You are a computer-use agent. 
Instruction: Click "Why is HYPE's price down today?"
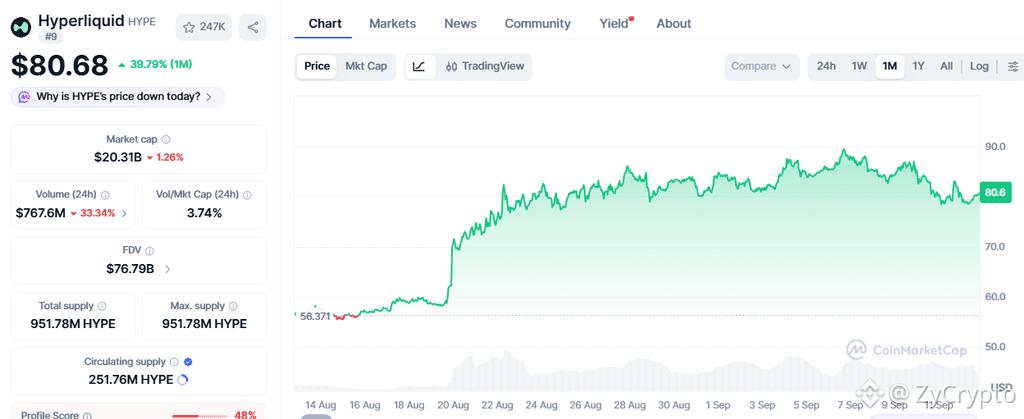(x=118, y=97)
